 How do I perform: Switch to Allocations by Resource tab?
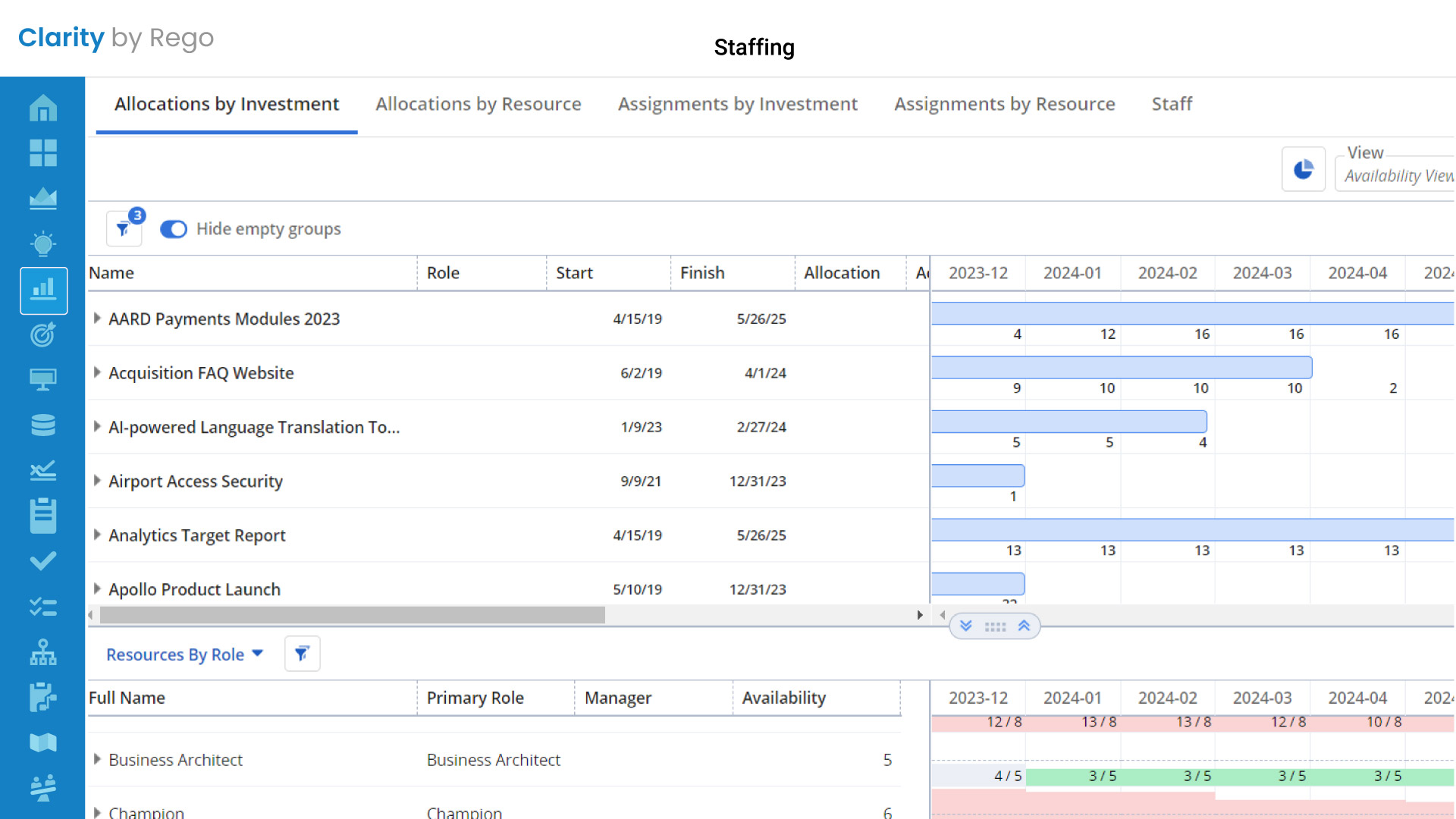478,104
